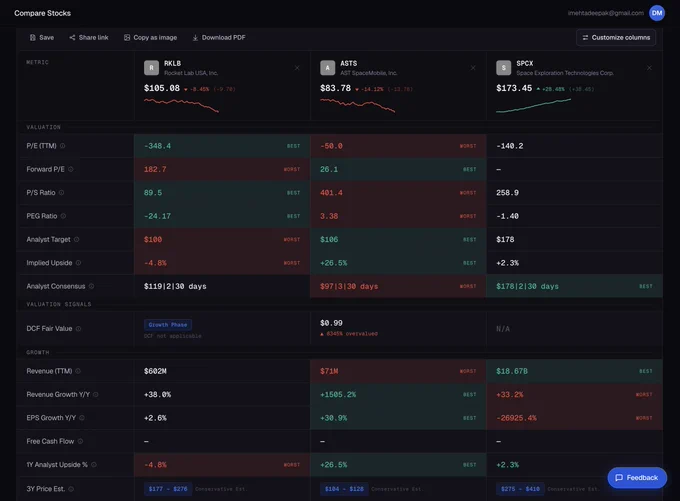The height and width of the screenshot is (501, 680).
Task: Click info icon next to Revenue (TTM)
Action: click(78, 371)
